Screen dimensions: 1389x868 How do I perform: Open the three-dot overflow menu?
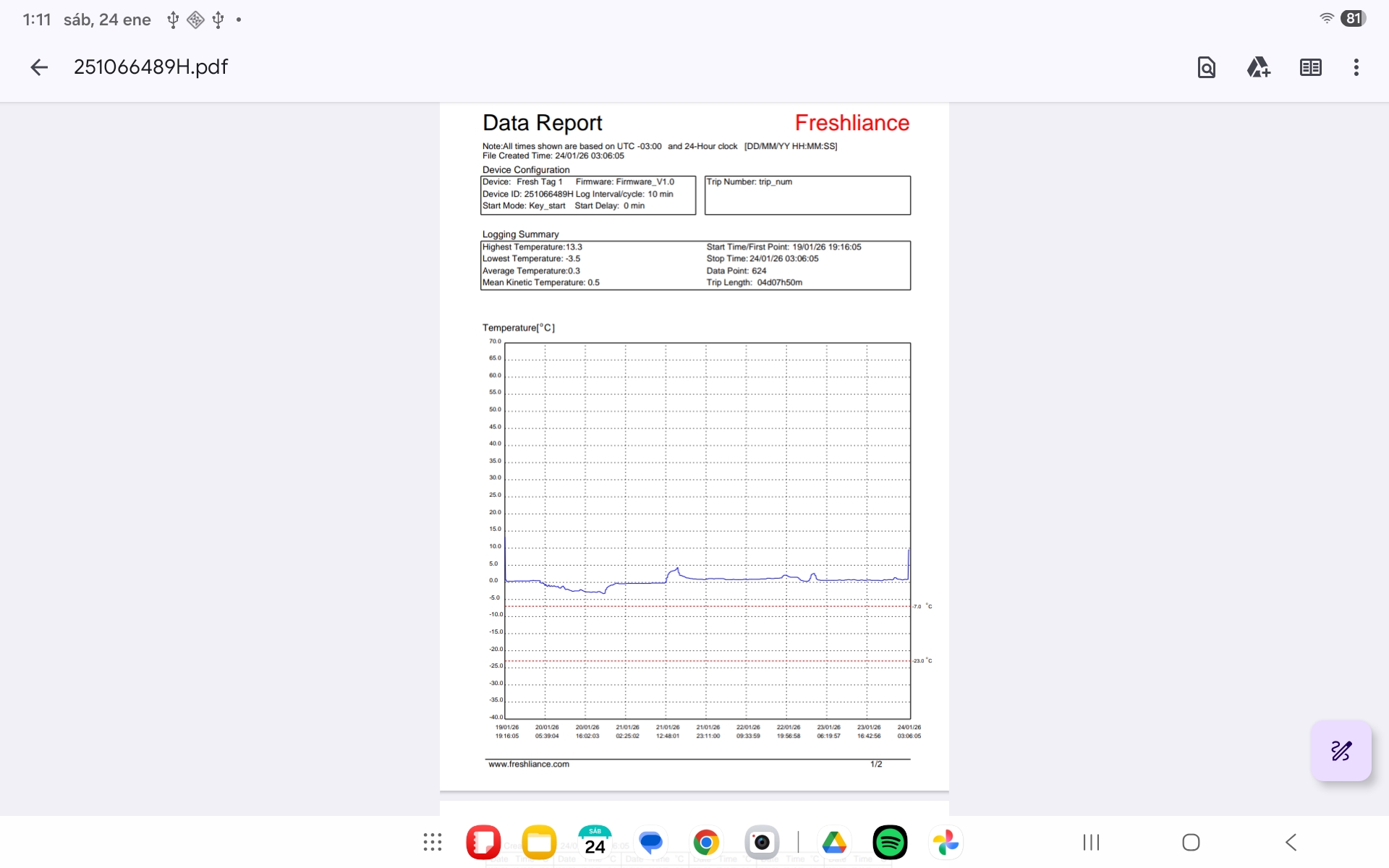tap(1356, 67)
